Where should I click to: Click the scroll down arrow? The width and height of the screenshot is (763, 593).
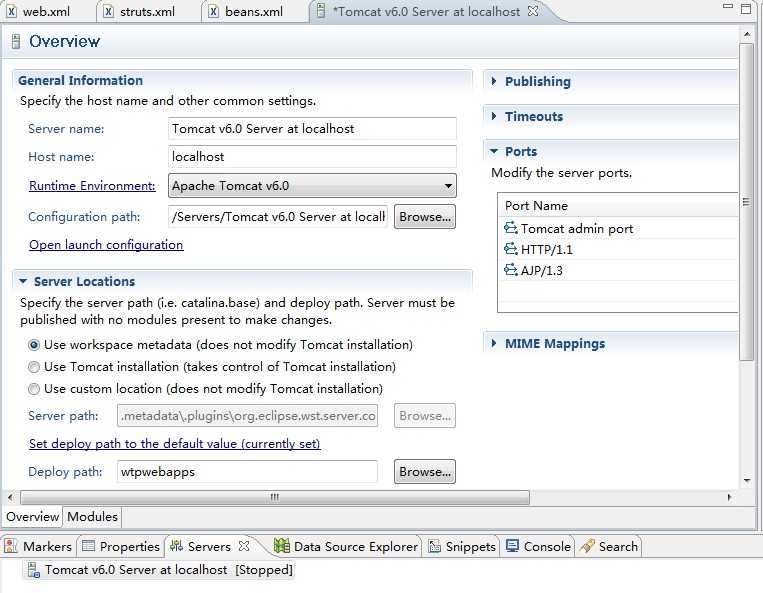pos(746,481)
